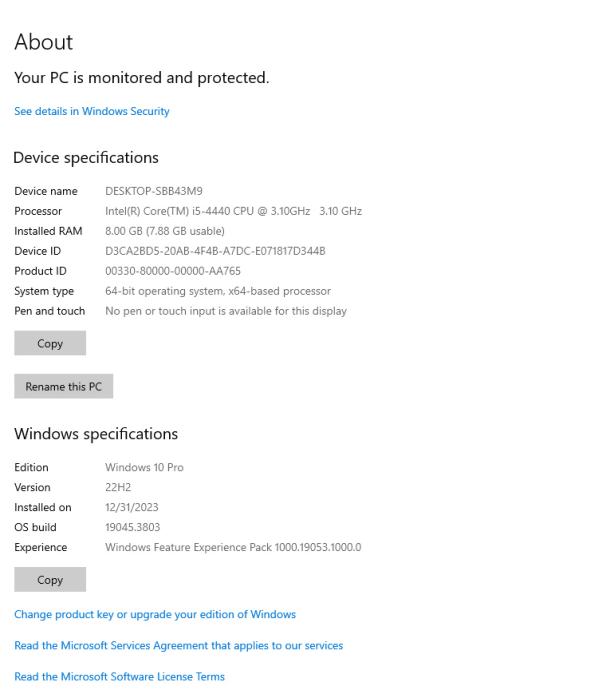Screen dimensions: 610x690
Task: Click the 64-bit operating system text
Action: point(217,291)
